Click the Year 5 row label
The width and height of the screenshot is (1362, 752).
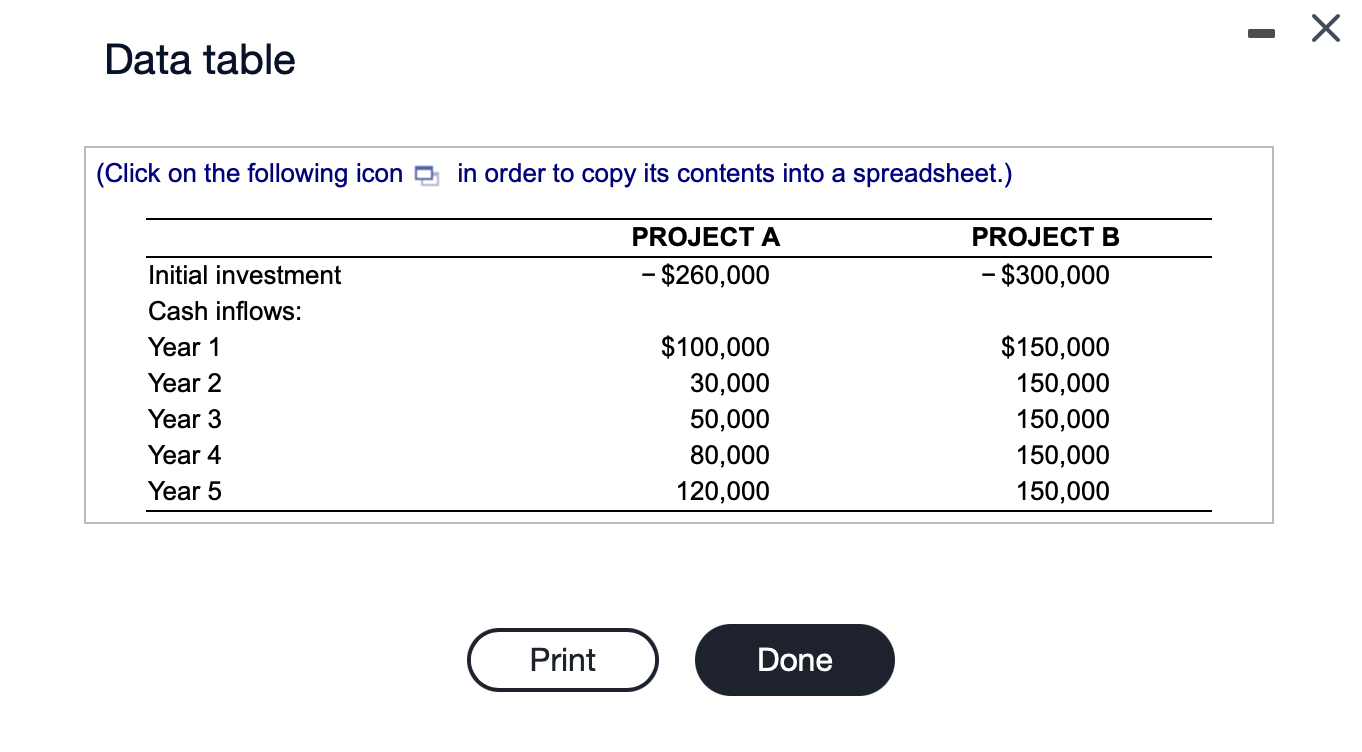click(x=184, y=491)
